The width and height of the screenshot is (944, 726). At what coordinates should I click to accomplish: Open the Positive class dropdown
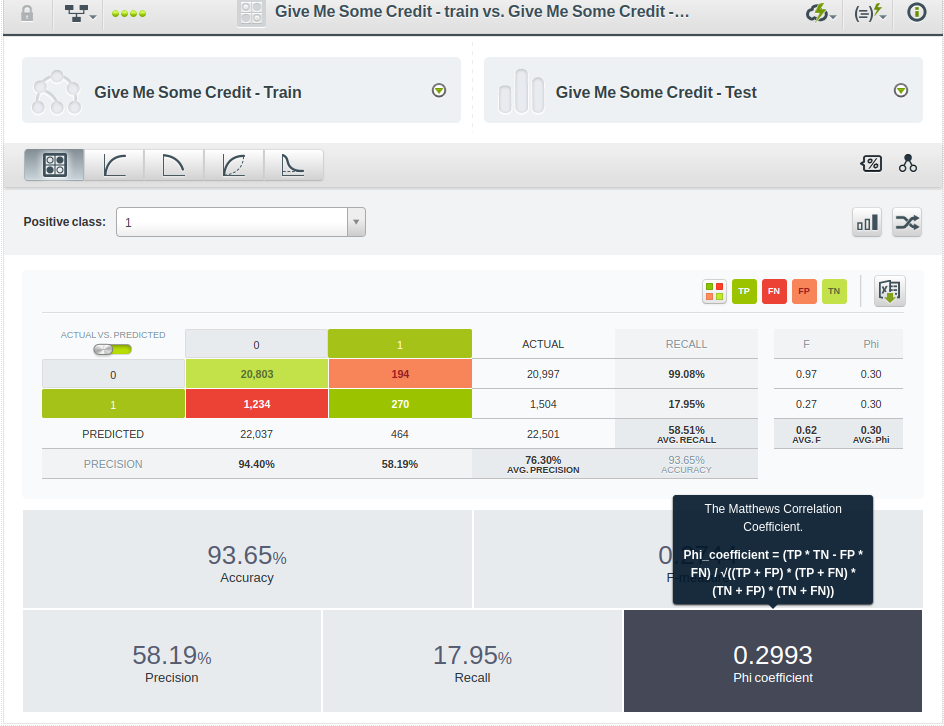click(241, 222)
